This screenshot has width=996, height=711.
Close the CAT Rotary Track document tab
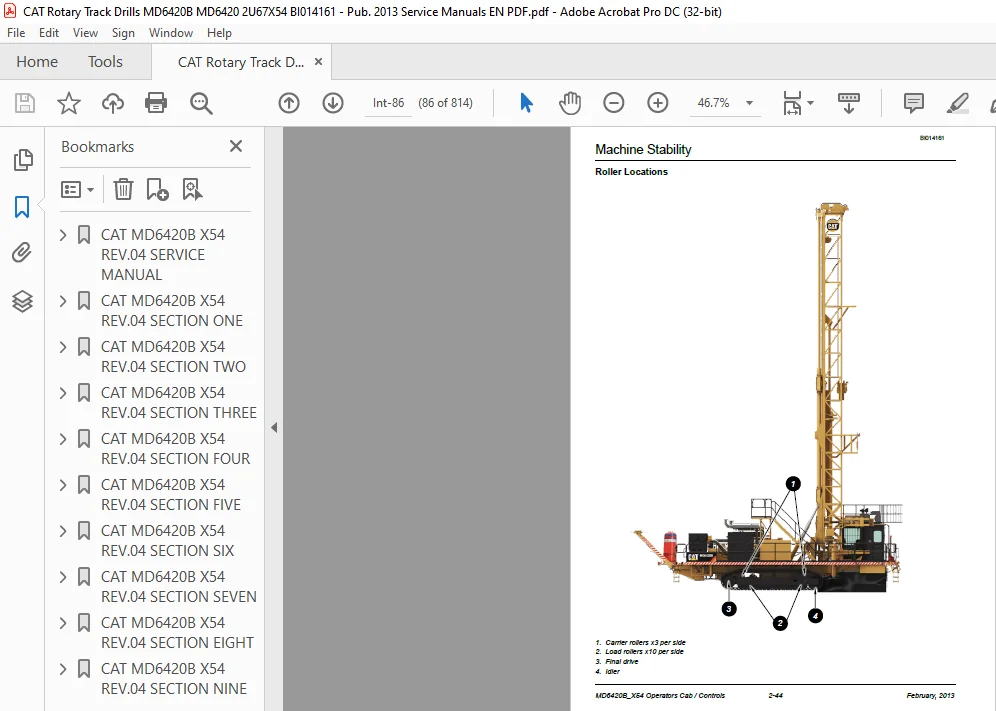pos(318,62)
